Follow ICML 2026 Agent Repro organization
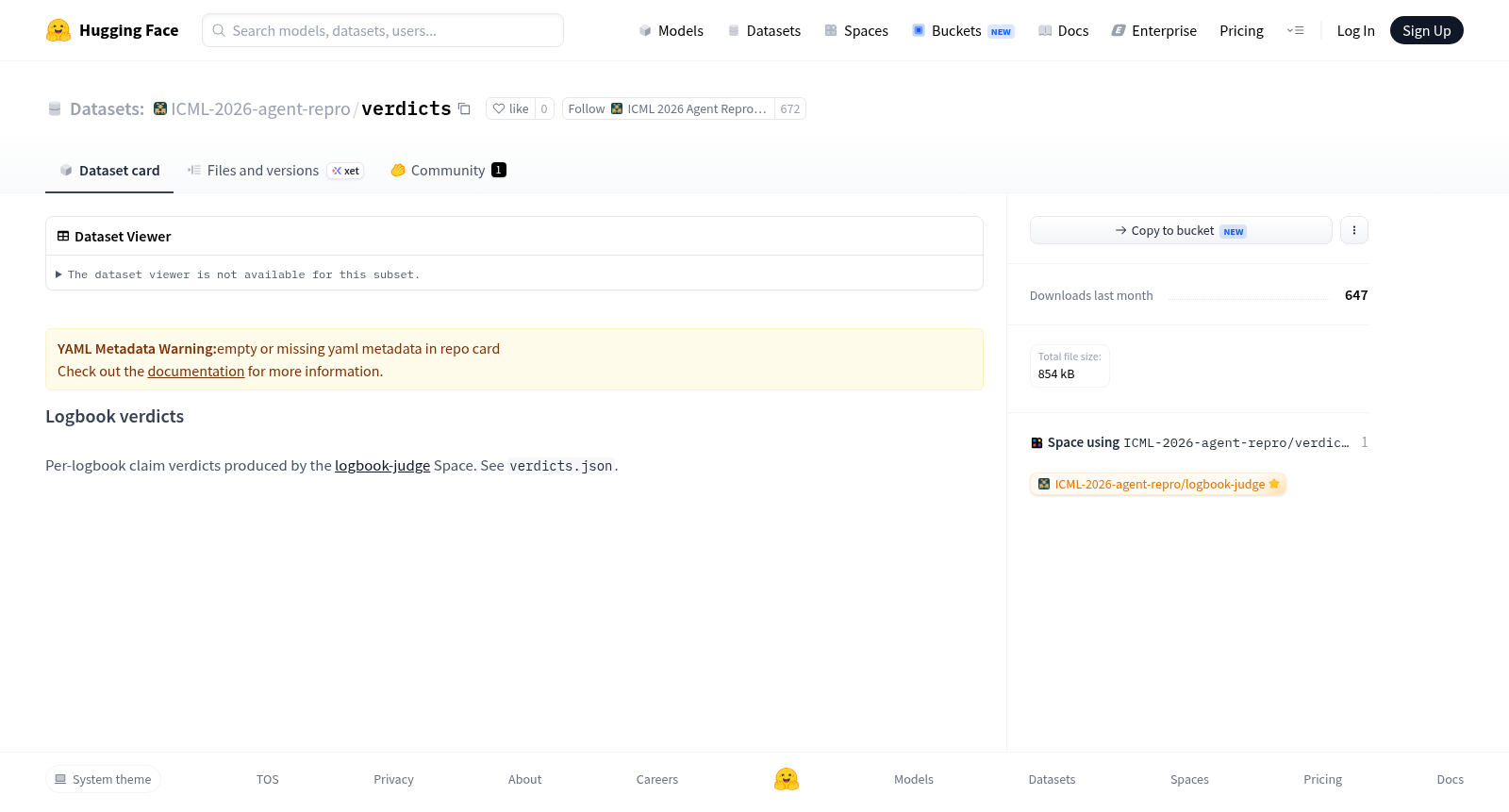 click(668, 108)
